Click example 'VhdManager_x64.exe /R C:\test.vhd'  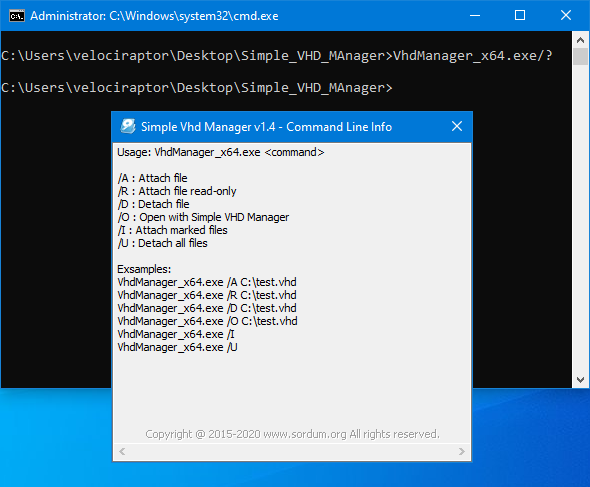pos(207,295)
